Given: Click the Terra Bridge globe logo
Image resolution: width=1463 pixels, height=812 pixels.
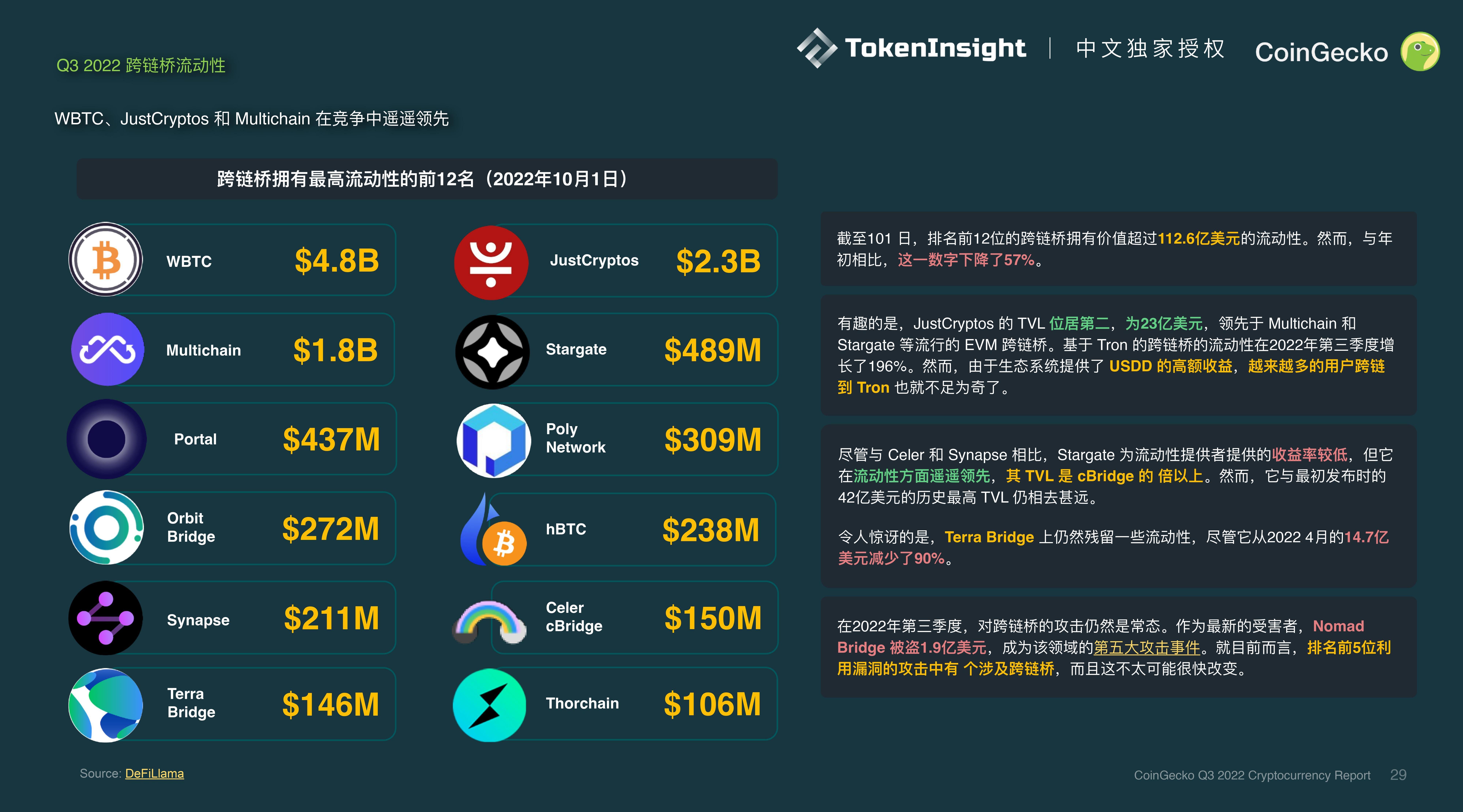Looking at the screenshot, I should click(x=106, y=705).
